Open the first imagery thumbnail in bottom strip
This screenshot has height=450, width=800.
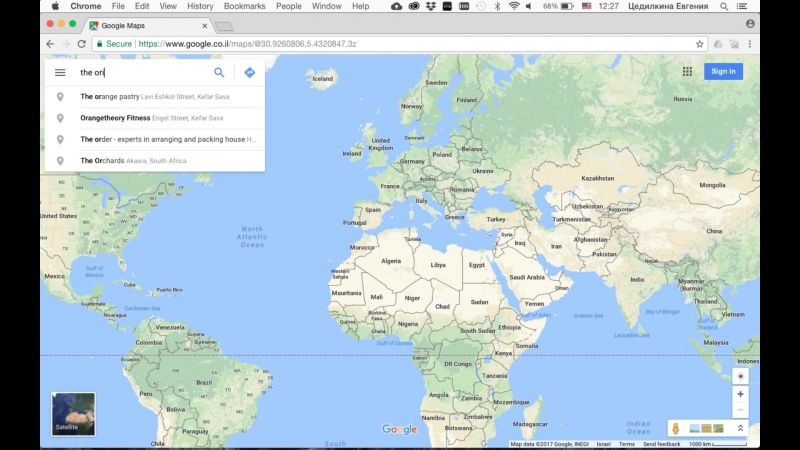(x=694, y=429)
